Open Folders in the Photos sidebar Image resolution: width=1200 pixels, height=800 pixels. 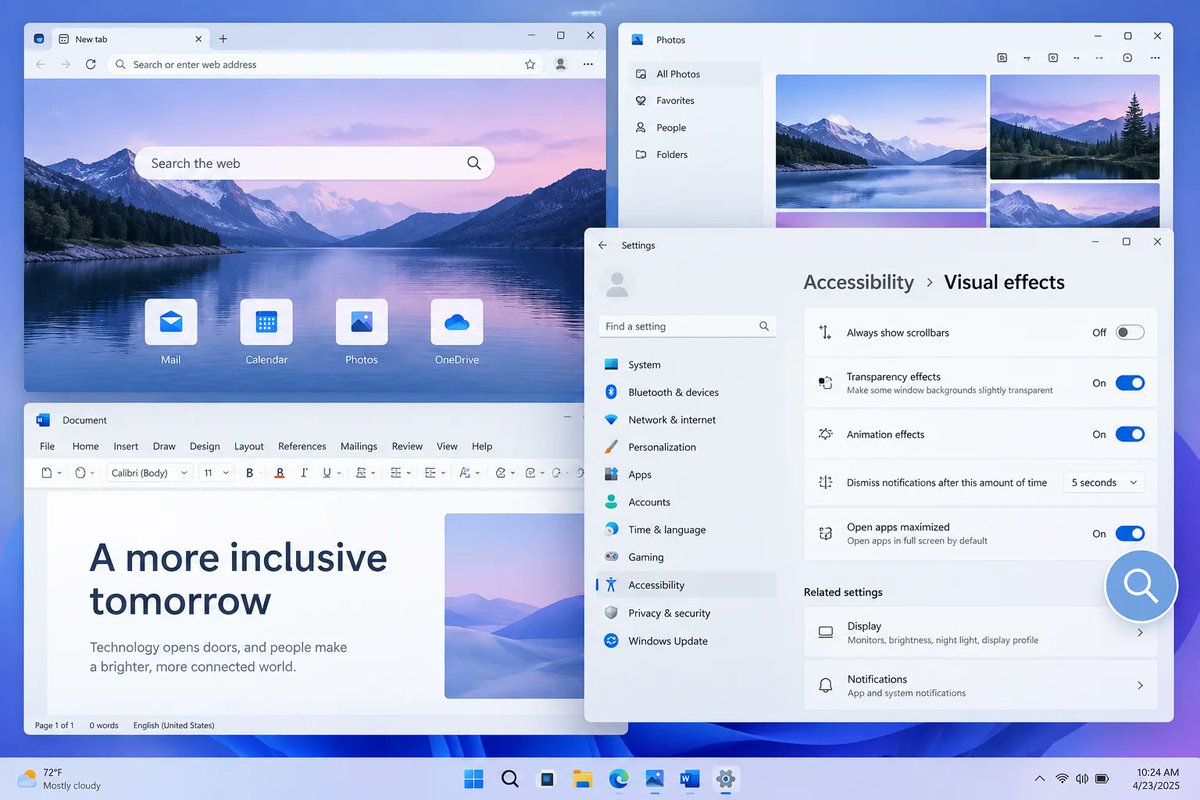(694, 155)
